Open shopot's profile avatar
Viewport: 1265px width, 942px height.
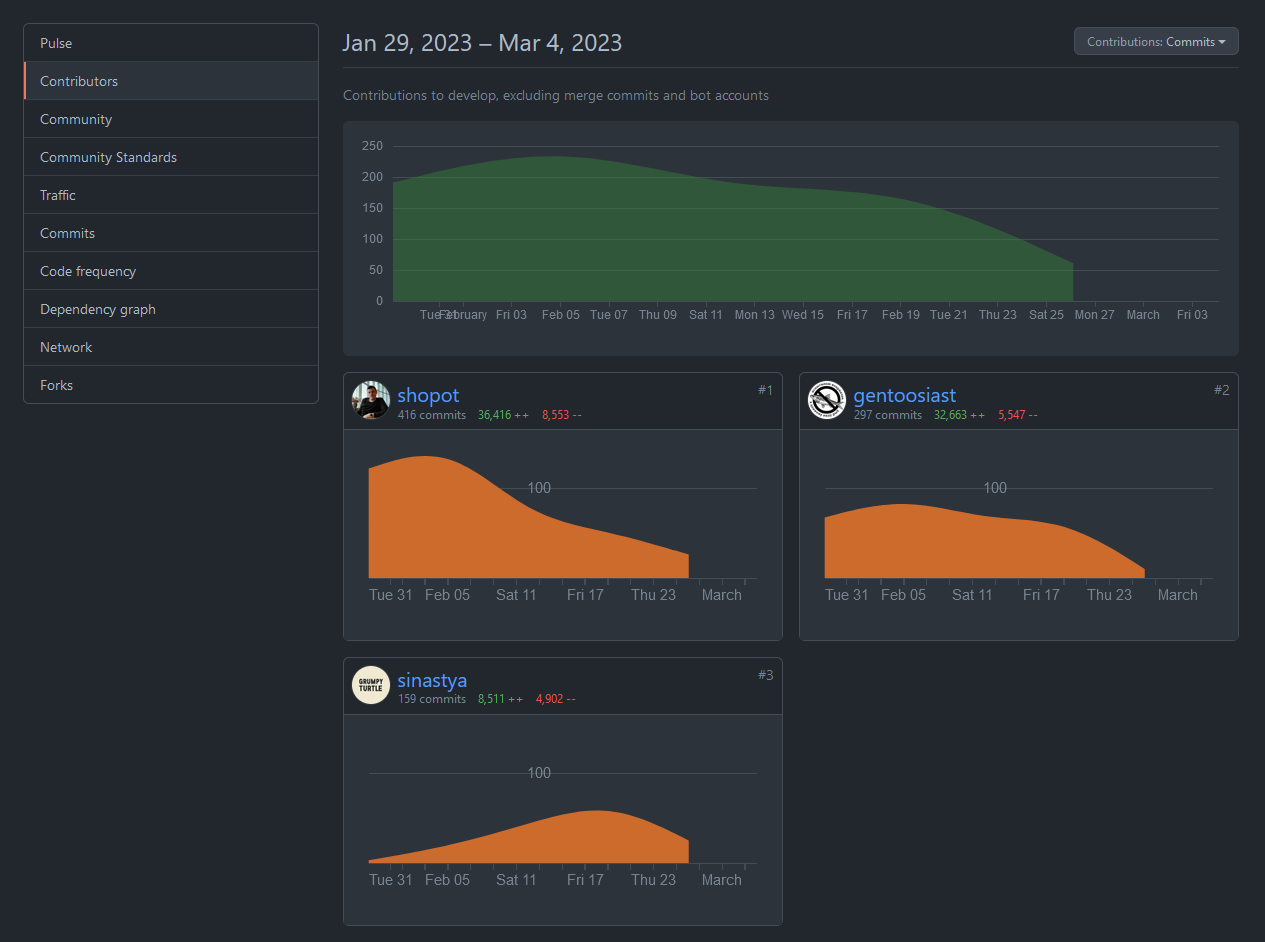click(371, 400)
